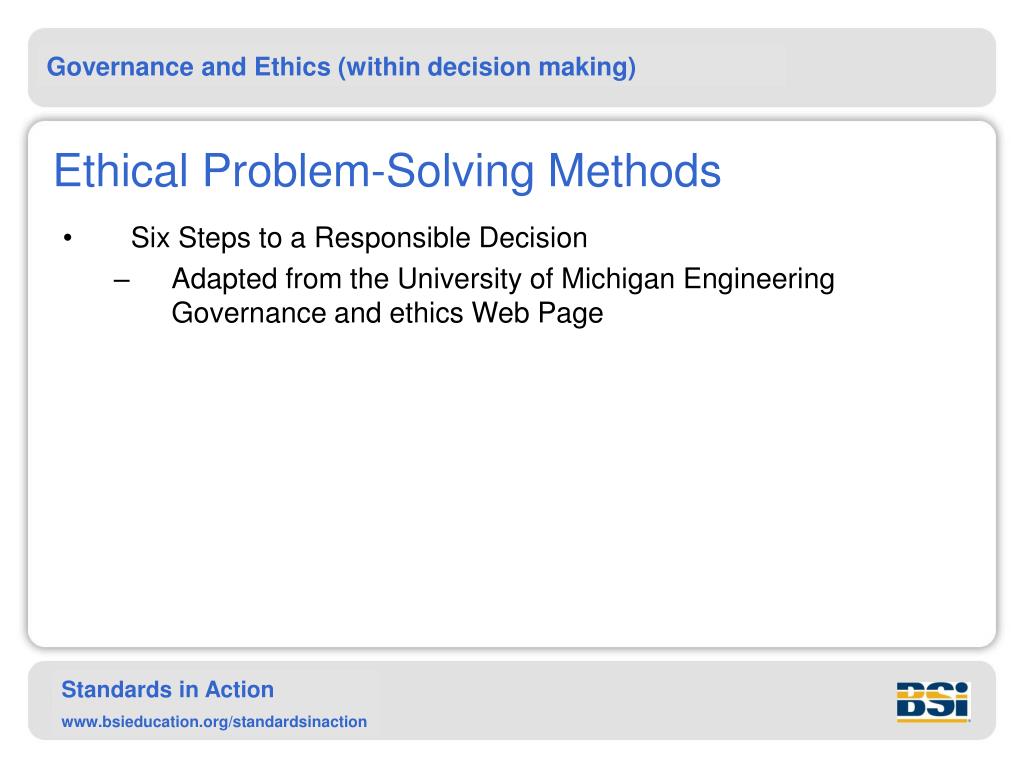Click the phrase (within decision making)
Screen dimensions: 1024x768
pyautogui.click(x=487, y=68)
